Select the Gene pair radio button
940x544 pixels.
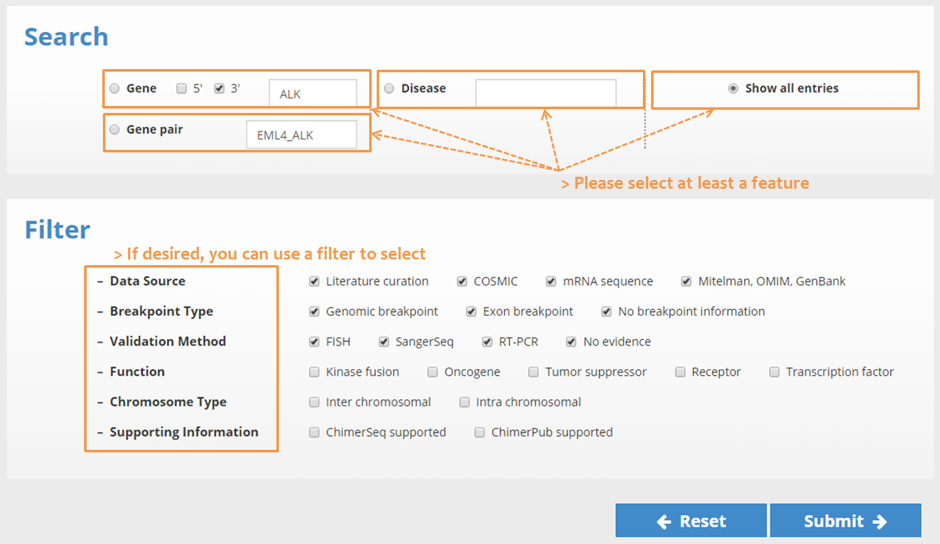click(x=115, y=130)
